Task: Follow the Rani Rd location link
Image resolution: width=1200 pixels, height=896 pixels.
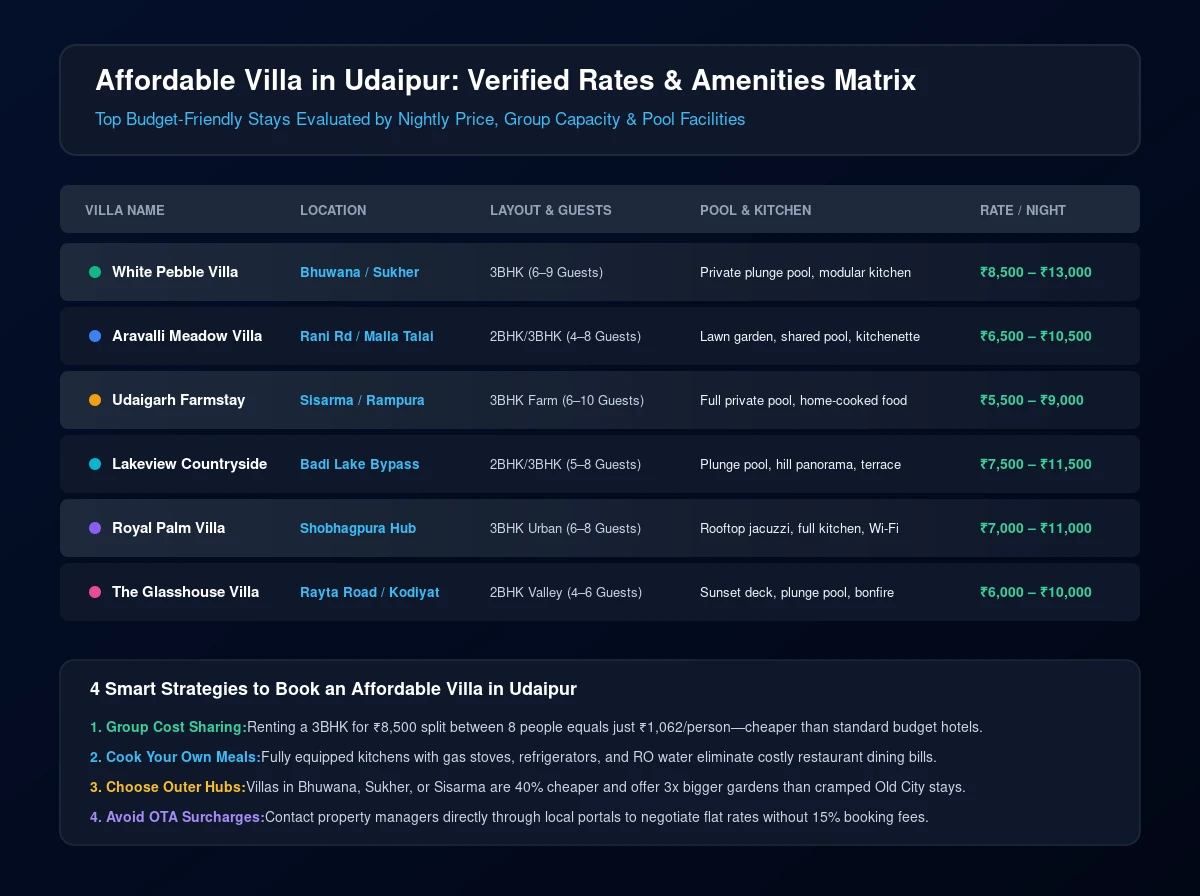Action: pyautogui.click(x=326, y=336)
